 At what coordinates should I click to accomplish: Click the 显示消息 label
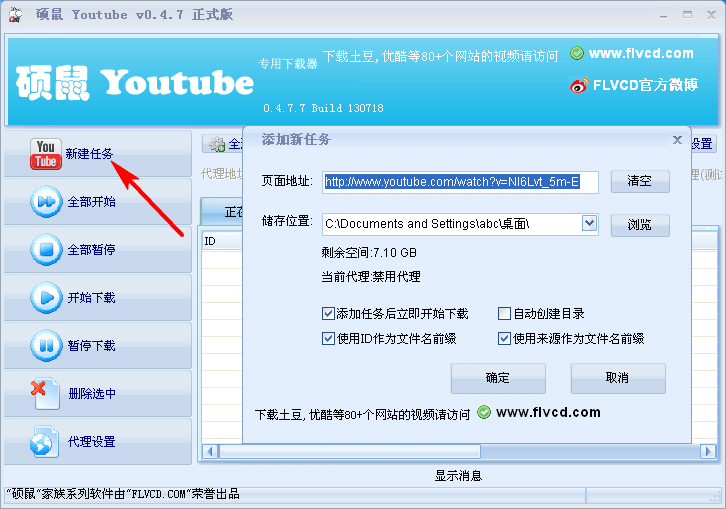click(458, 476)
